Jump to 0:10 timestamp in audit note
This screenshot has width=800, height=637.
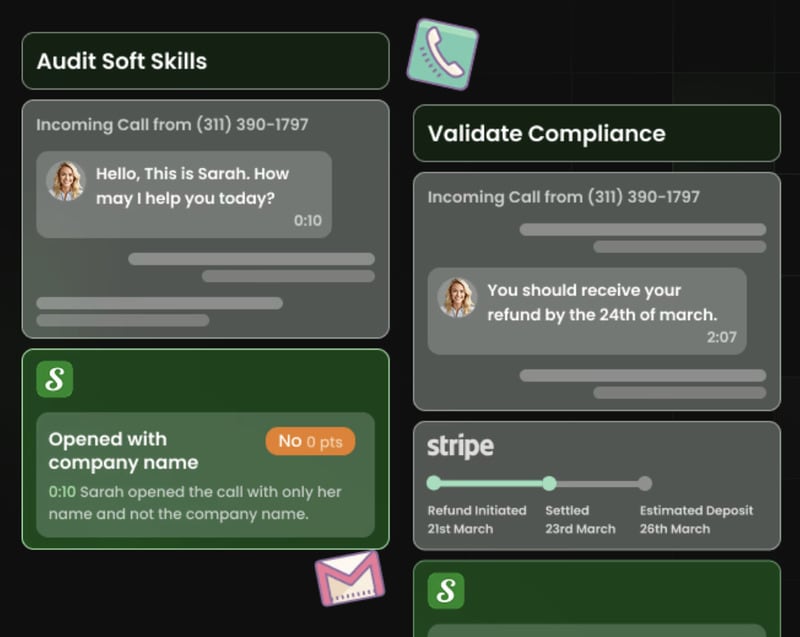(x=61, y=492)
